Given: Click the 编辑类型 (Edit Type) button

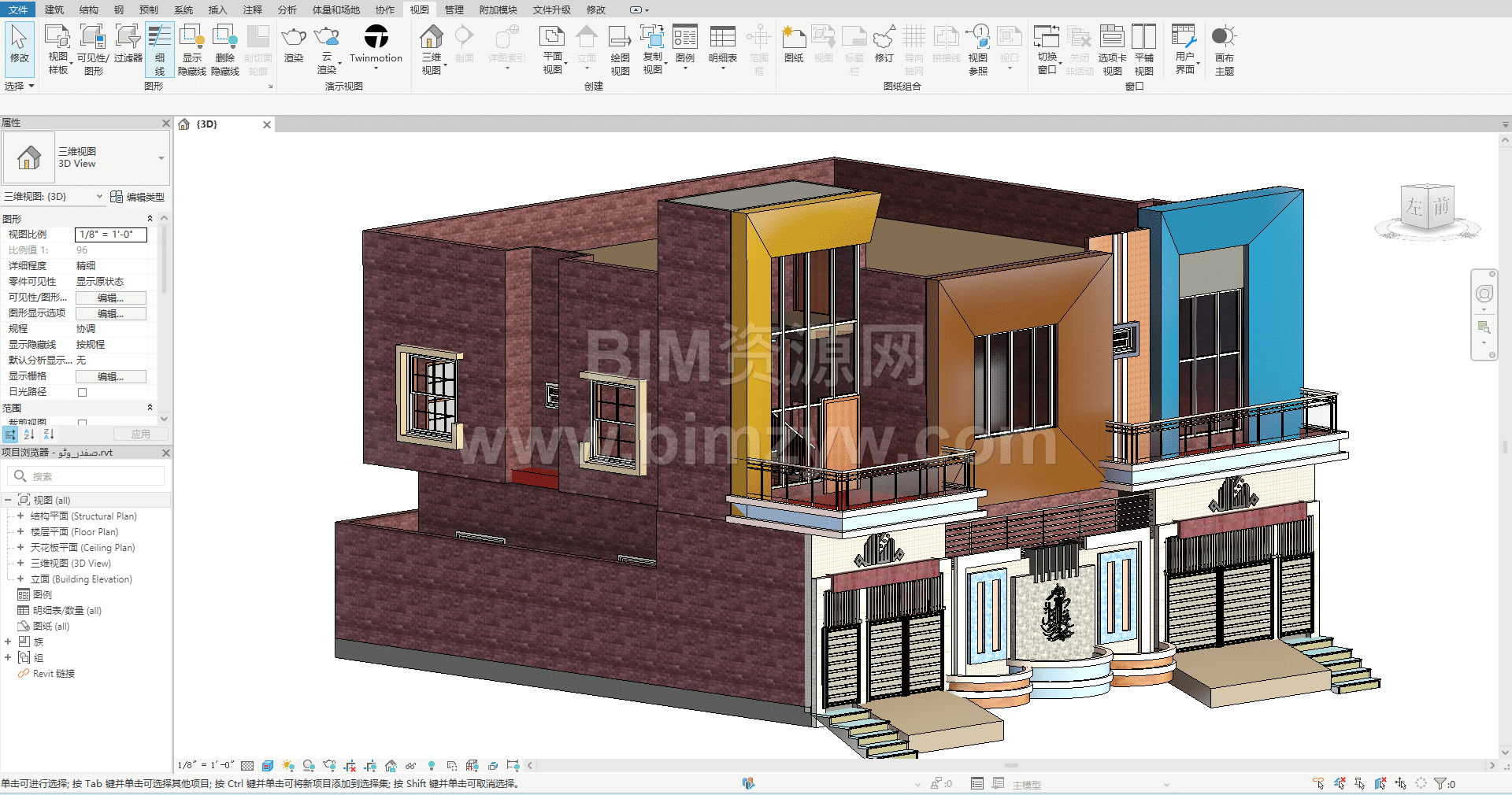Looking at the screenshot, I should click(x=139, y=197).
